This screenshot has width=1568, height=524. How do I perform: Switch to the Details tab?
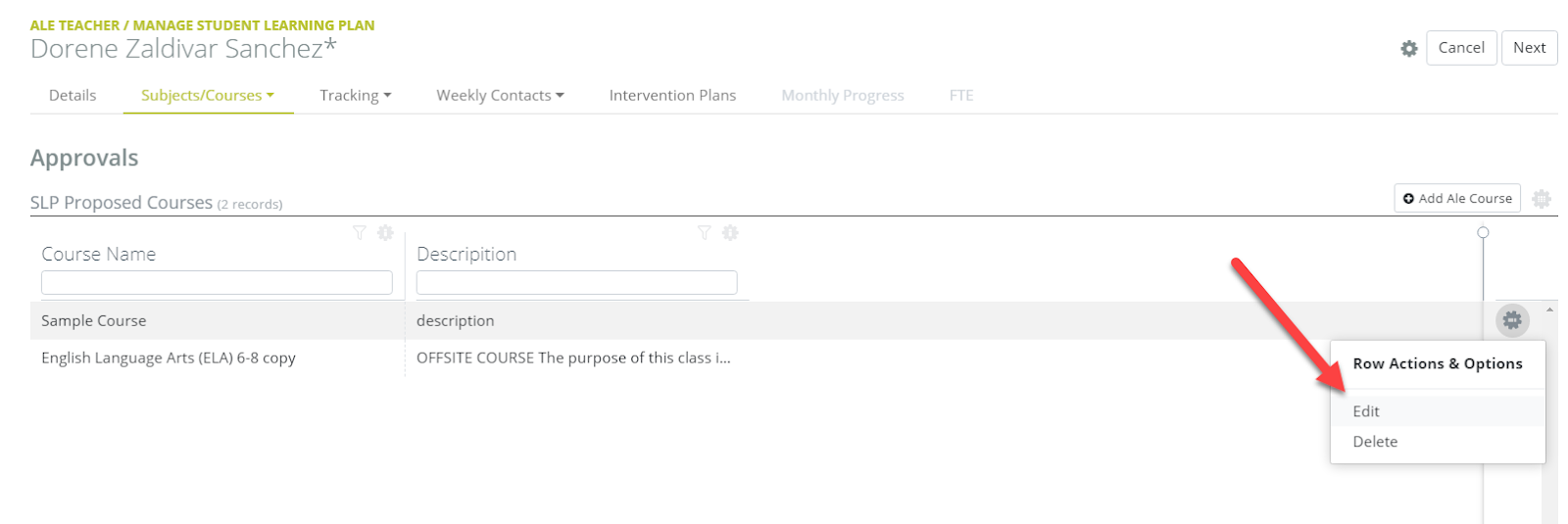point(73,95)
